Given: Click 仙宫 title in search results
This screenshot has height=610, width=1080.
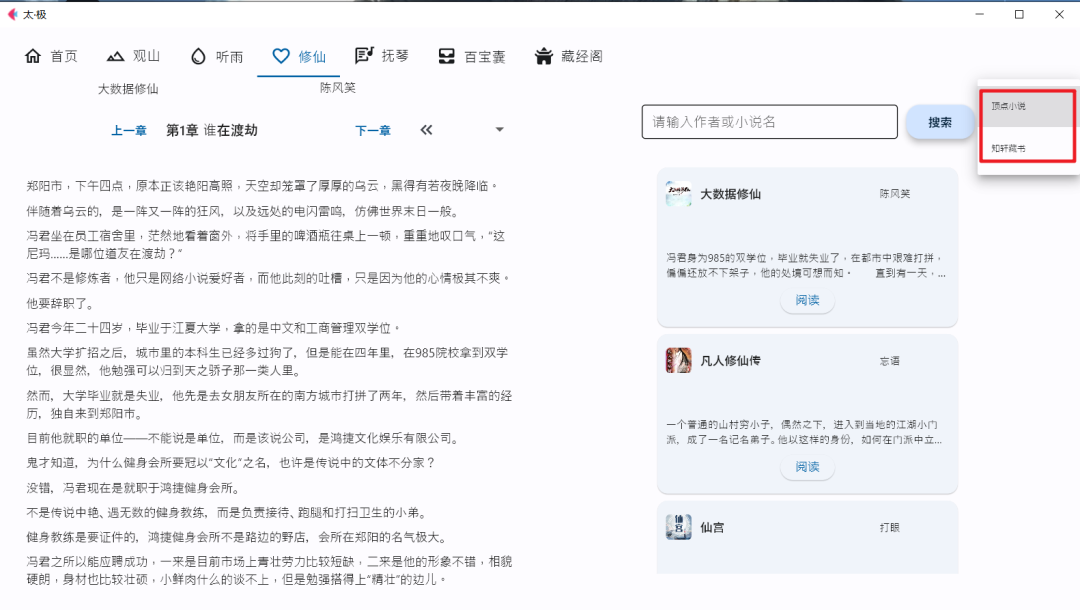Looking at the screenshot, I should tap(712, 527).
